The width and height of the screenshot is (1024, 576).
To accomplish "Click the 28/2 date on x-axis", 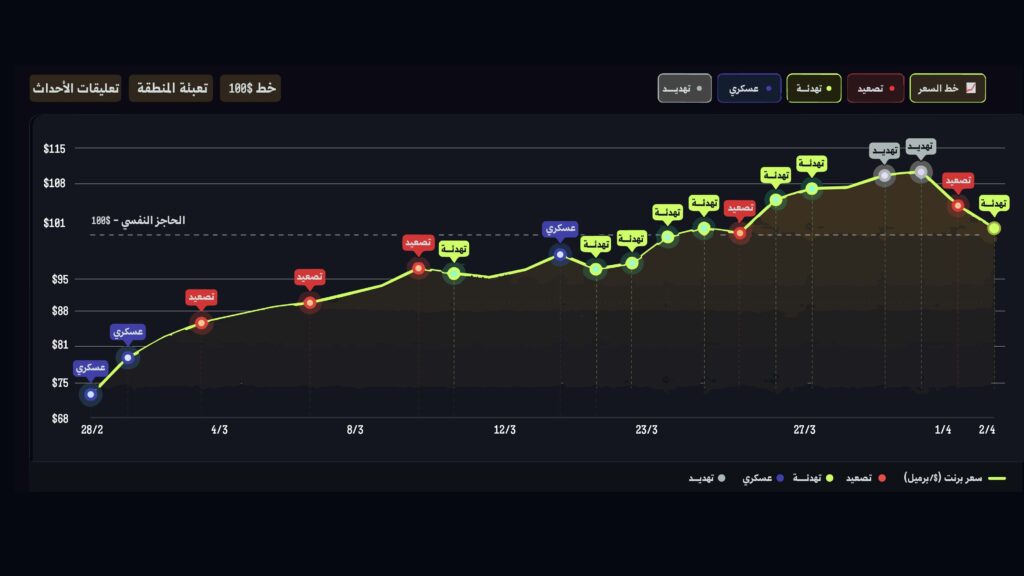I will (x=92, y=430).
